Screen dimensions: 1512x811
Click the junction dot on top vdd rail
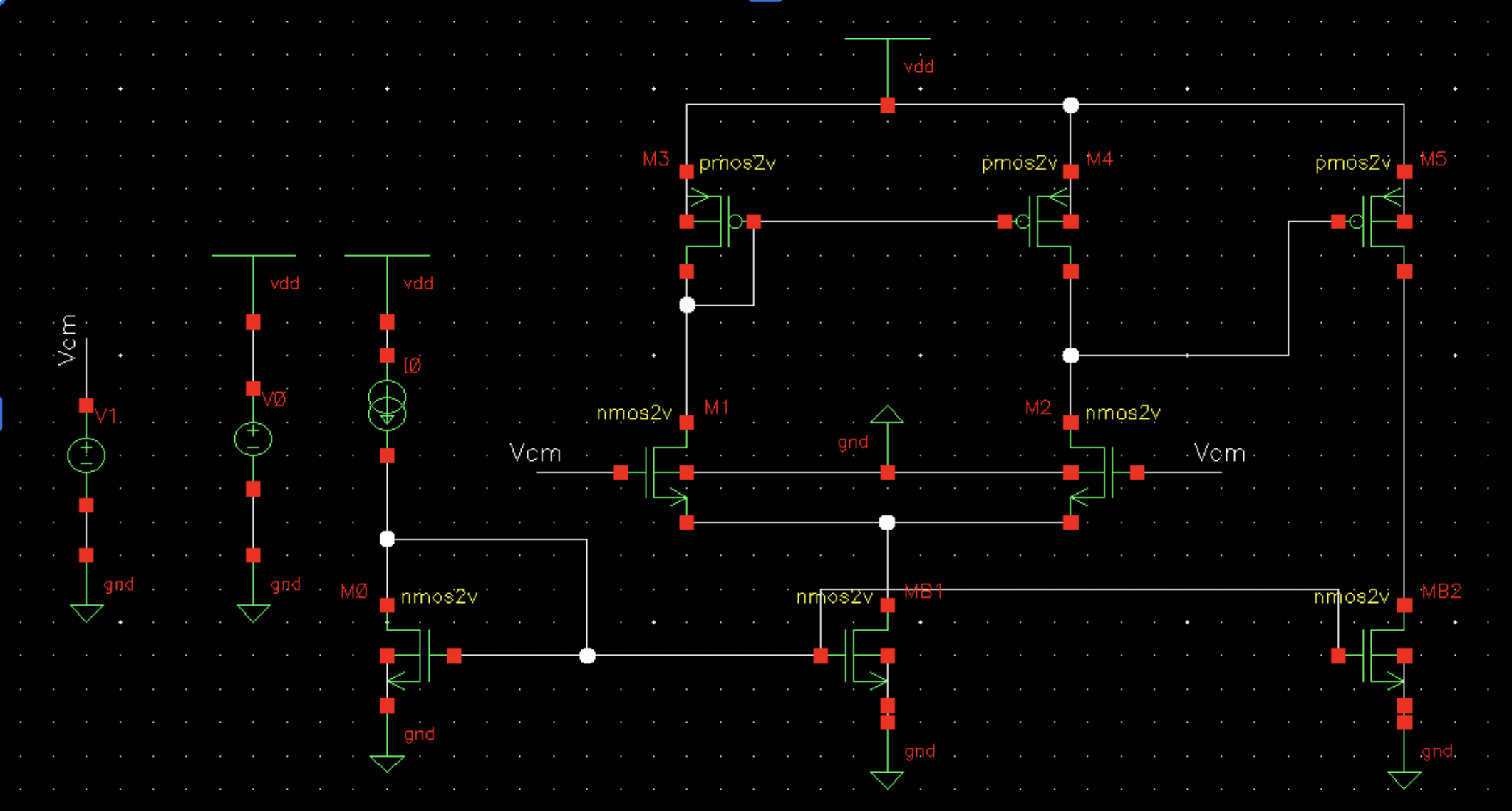tap(1070, 105)
